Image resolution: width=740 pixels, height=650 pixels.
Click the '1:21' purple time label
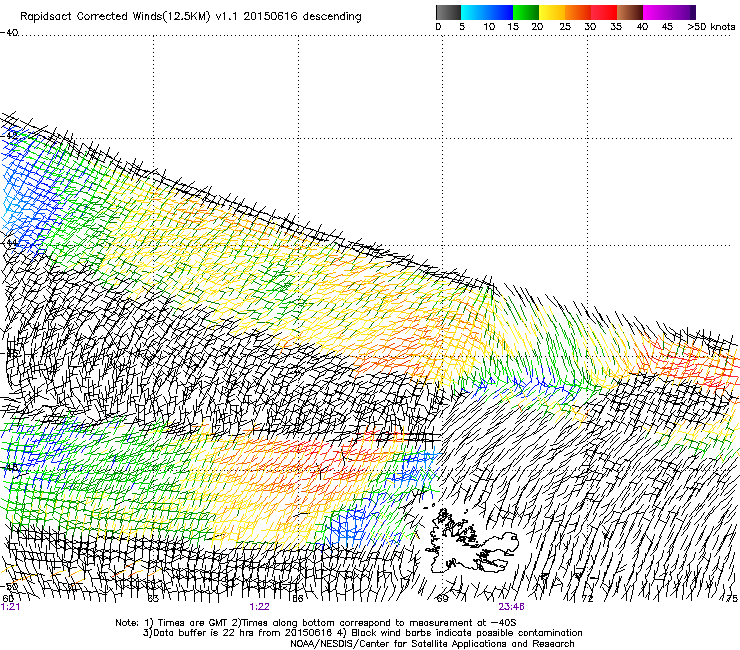pyautogui.click(x=10, y=607)
